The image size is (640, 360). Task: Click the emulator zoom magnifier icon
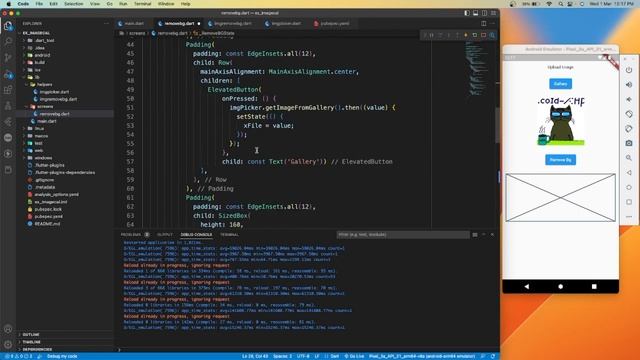click(x=629, y=158)
